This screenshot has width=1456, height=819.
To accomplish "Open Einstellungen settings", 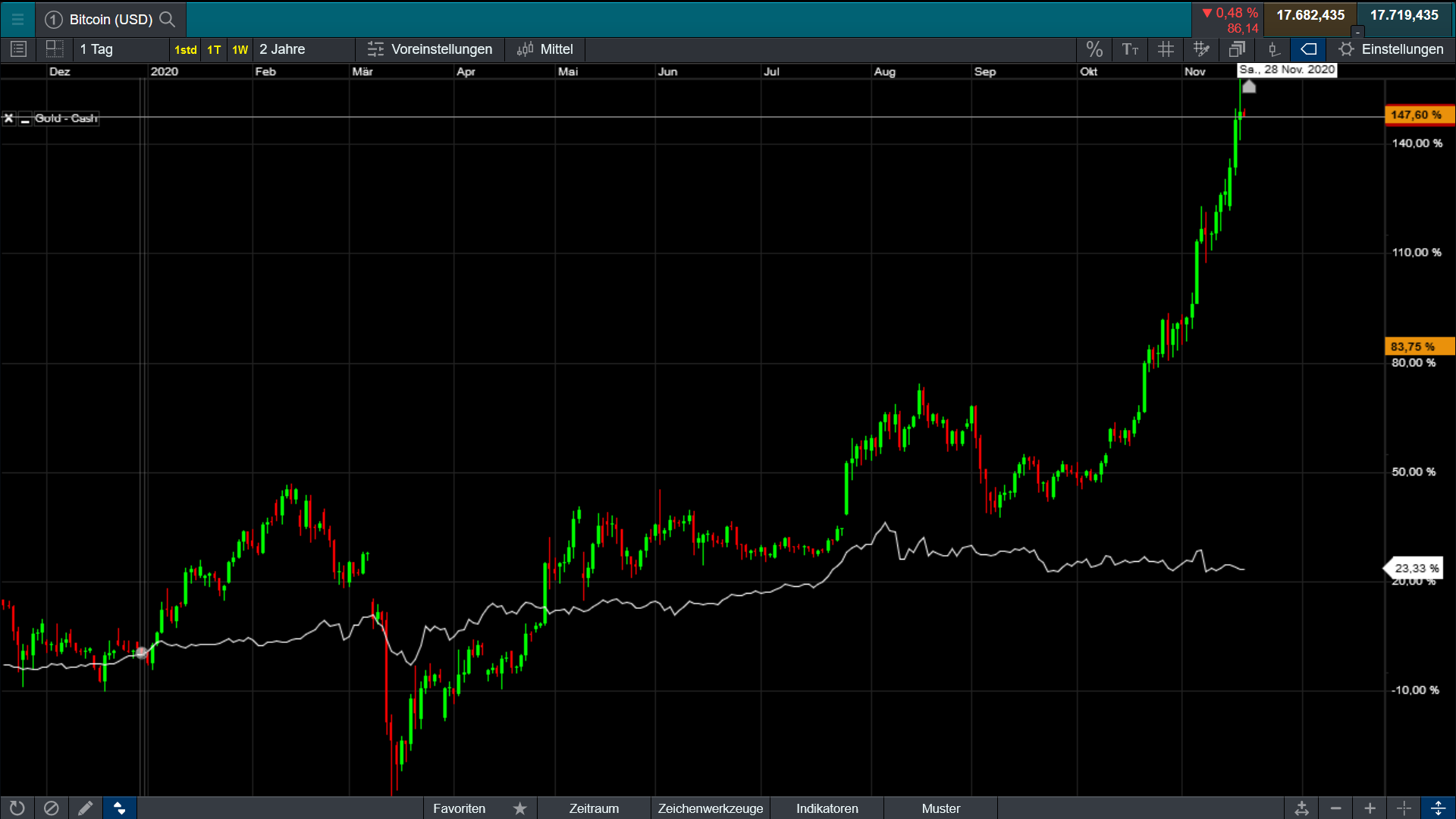I will [1392, 49].
